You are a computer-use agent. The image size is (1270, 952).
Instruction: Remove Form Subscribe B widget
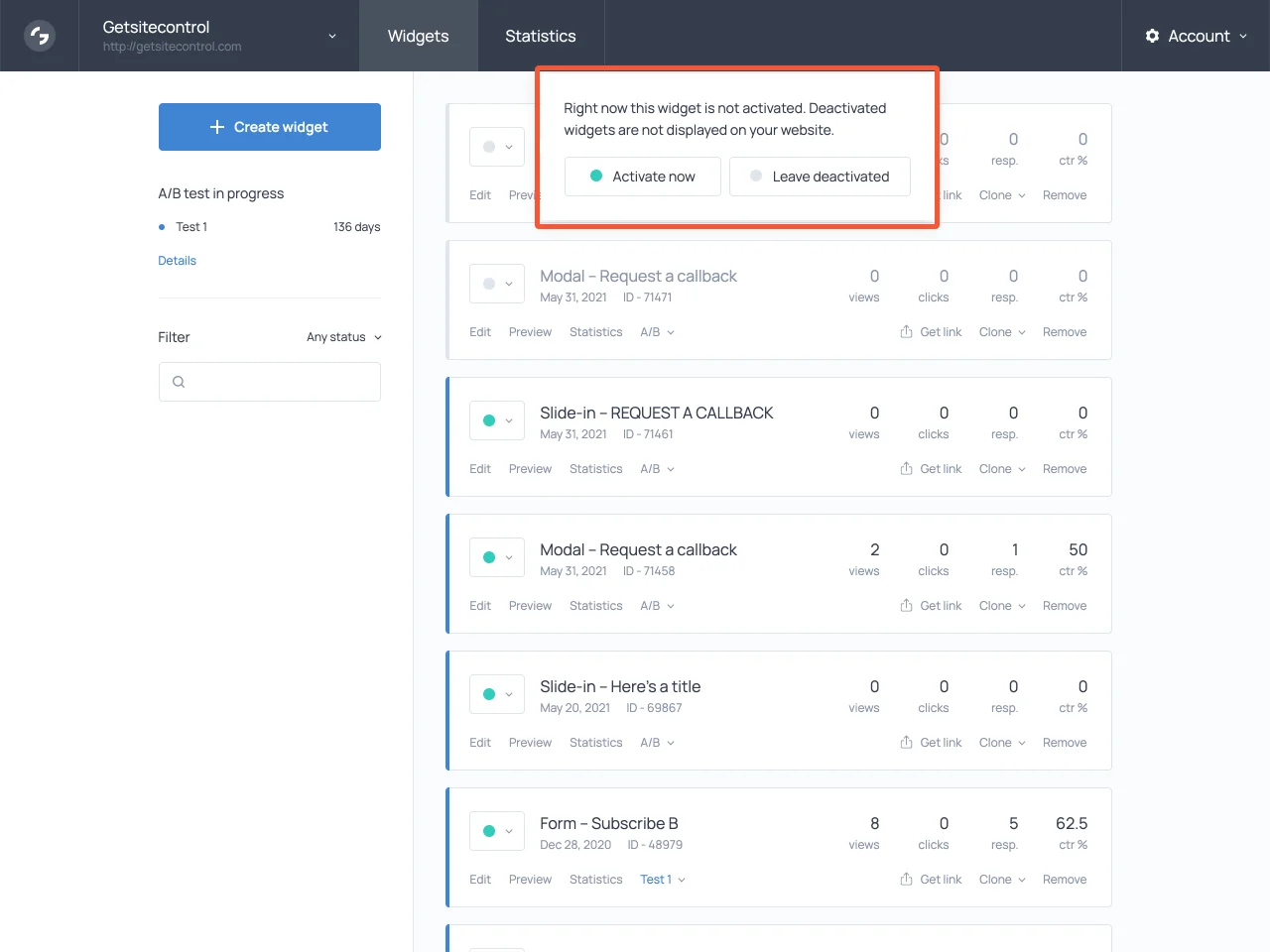click(1065, 880)
